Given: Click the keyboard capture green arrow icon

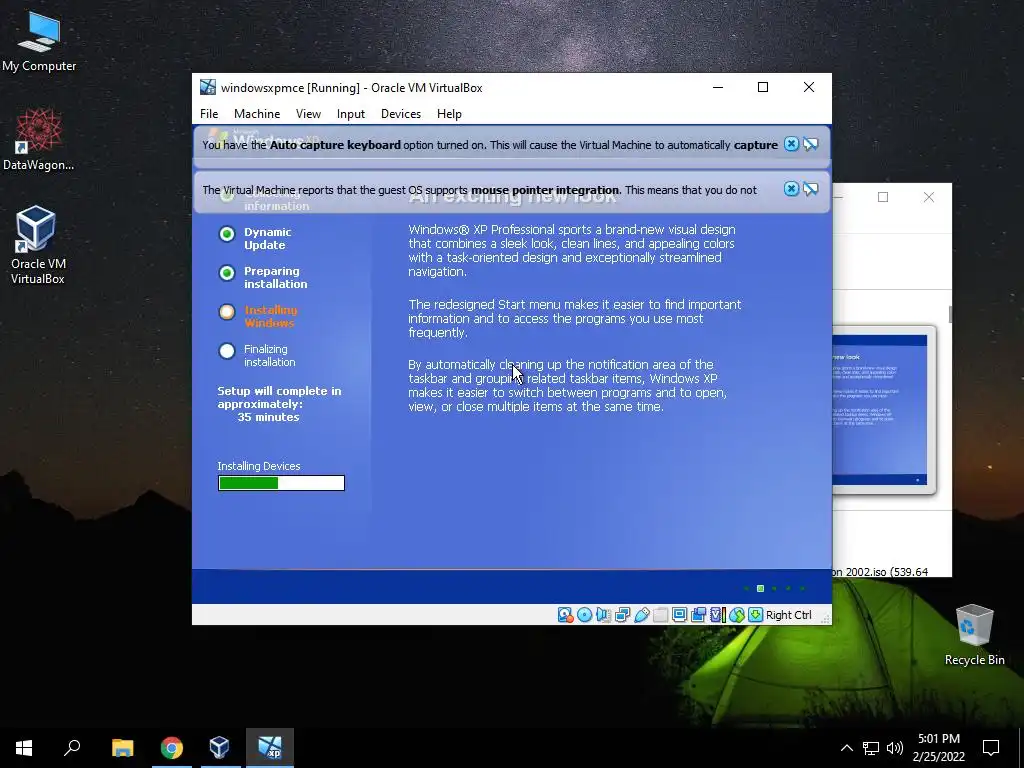Looking at the screenshot, I should tap(756, 615).
